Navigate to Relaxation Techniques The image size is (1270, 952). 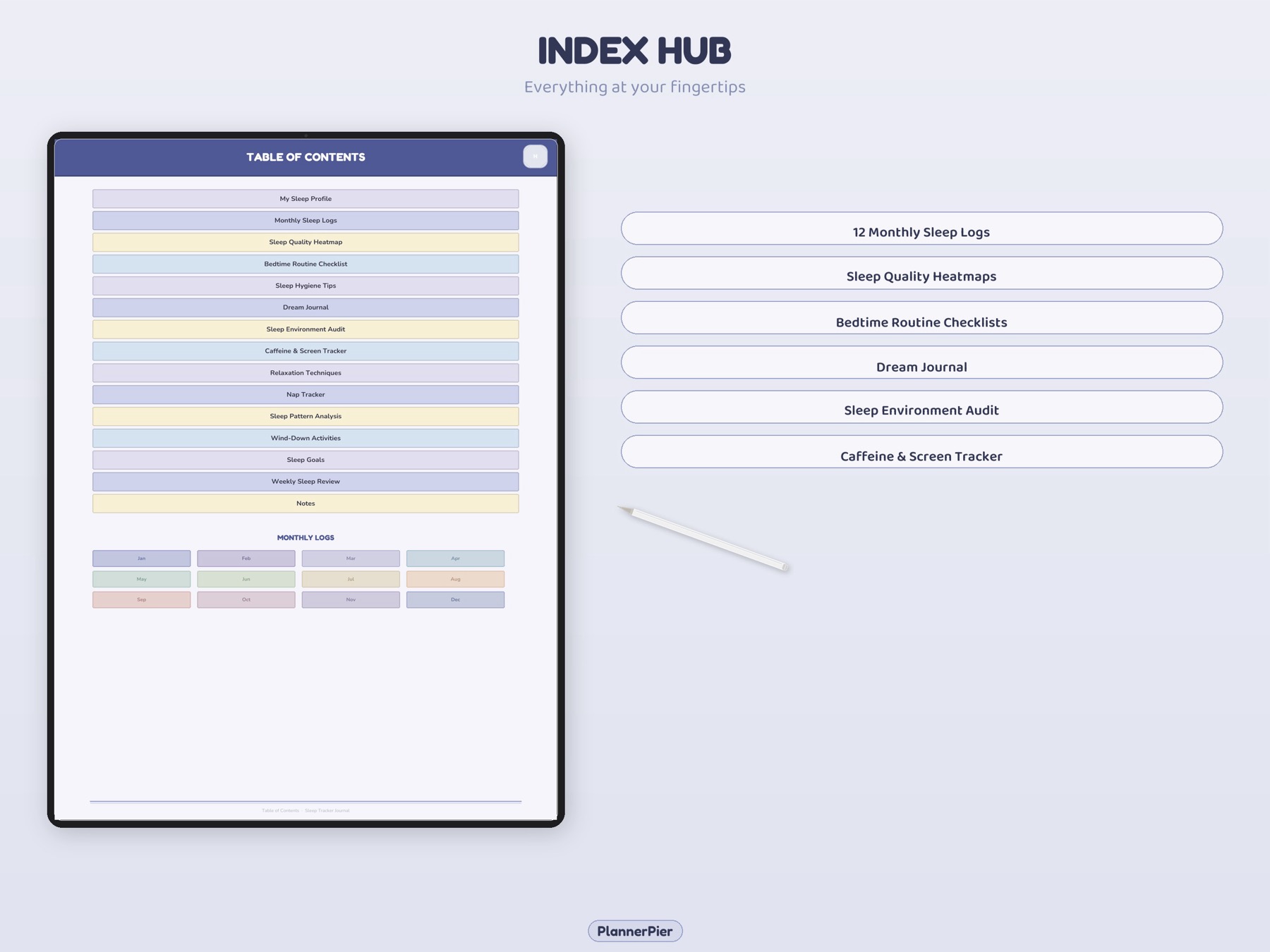tap(305, 372)
